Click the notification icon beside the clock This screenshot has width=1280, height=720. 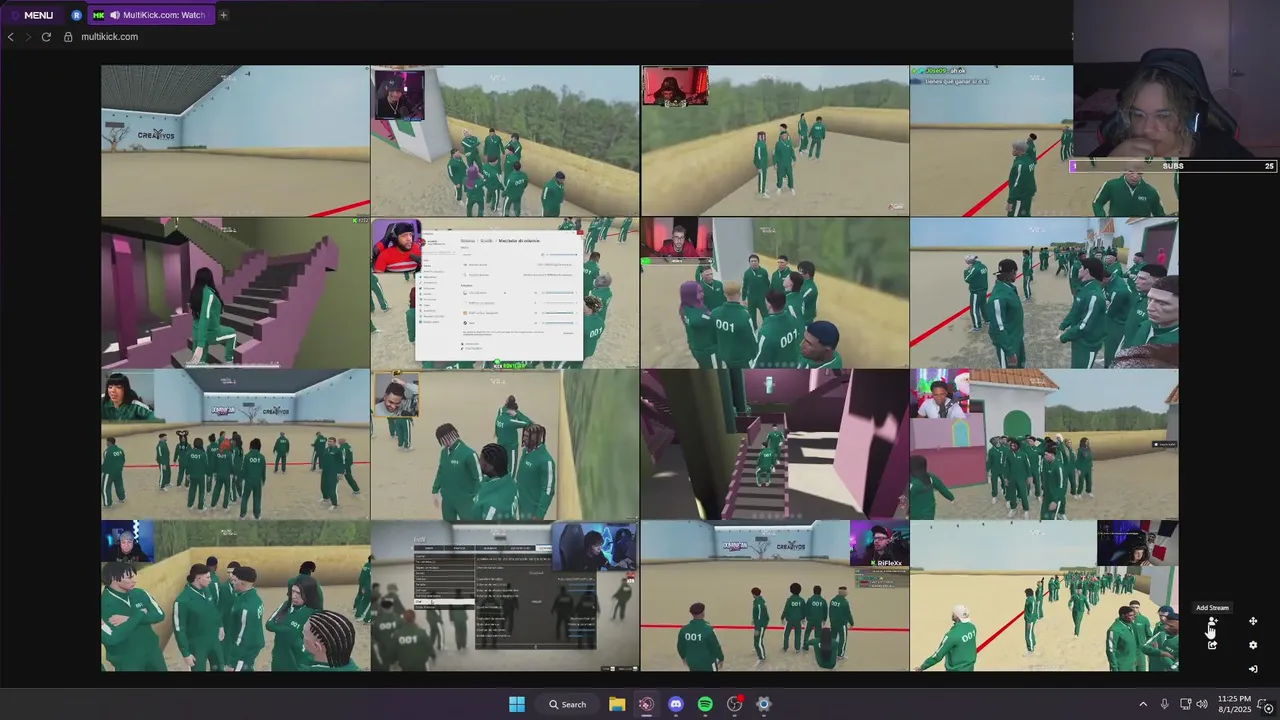(1264, 704)
